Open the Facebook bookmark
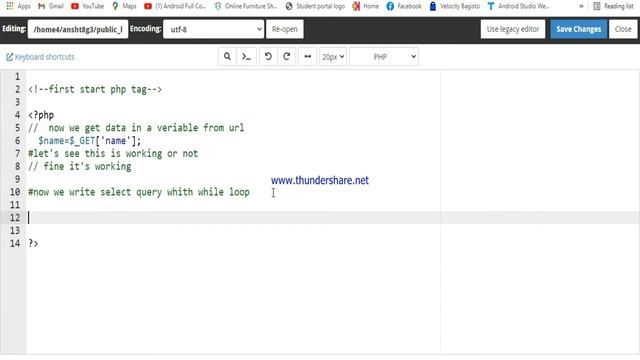Screen dimensions: 640x360 pyautogui.click(x=404, y=6)
